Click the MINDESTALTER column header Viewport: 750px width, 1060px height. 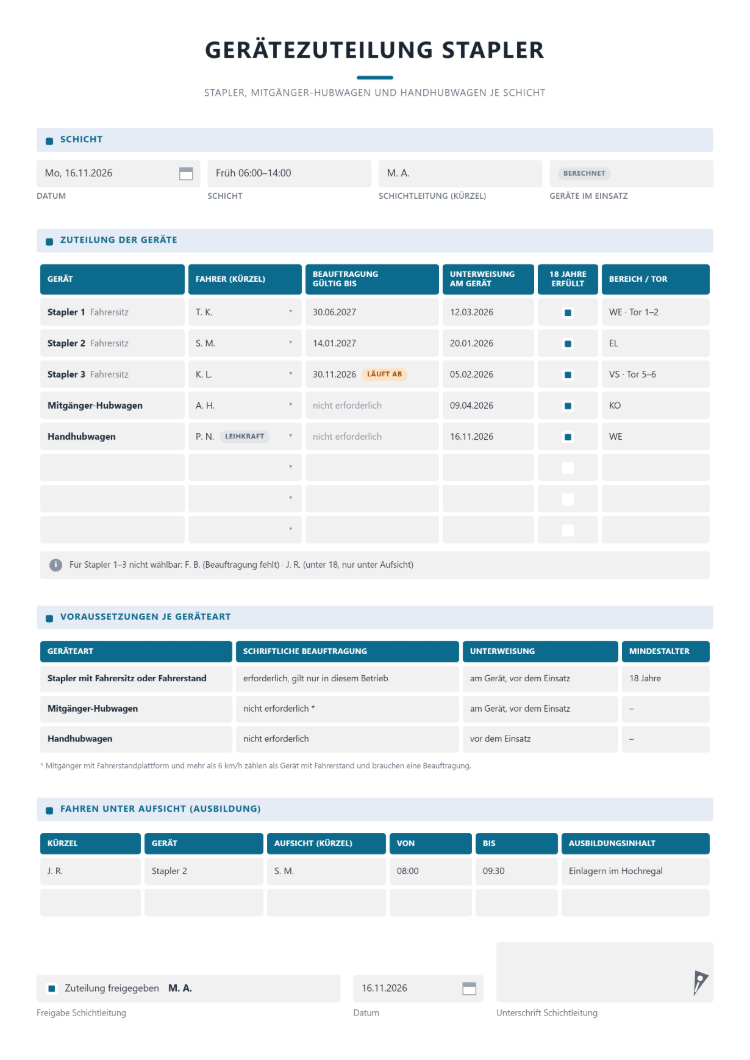coord(665,652)
